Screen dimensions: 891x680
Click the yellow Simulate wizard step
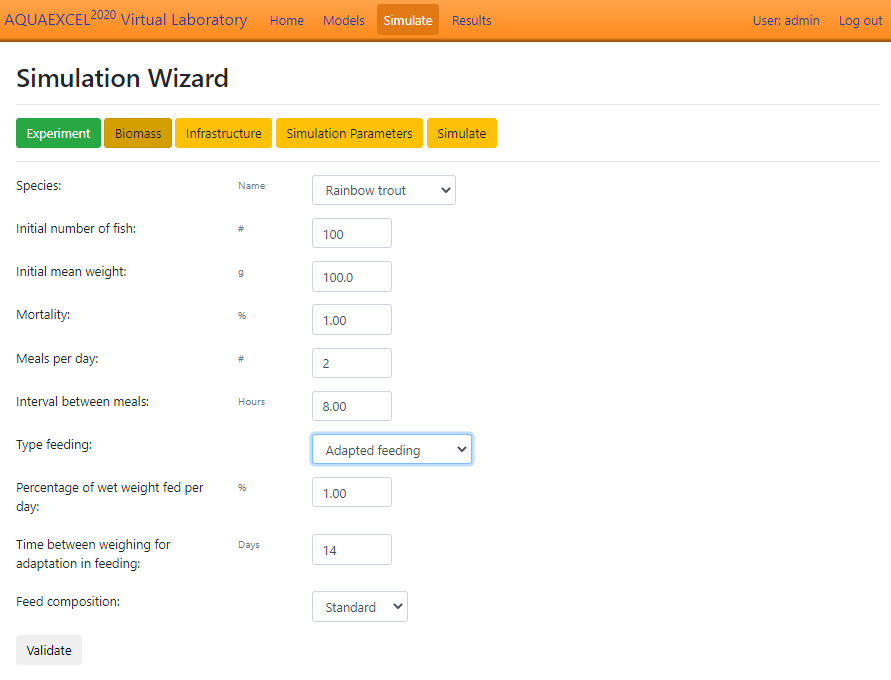click(461, 133)
